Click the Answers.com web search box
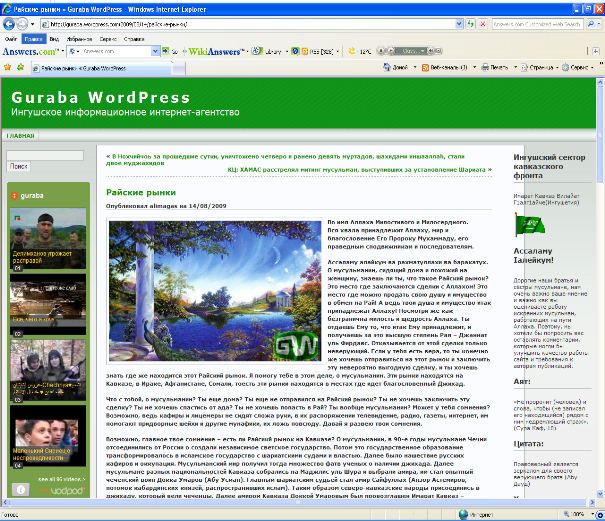The height and width of the screenshot is (521, 605). [537, 24]
